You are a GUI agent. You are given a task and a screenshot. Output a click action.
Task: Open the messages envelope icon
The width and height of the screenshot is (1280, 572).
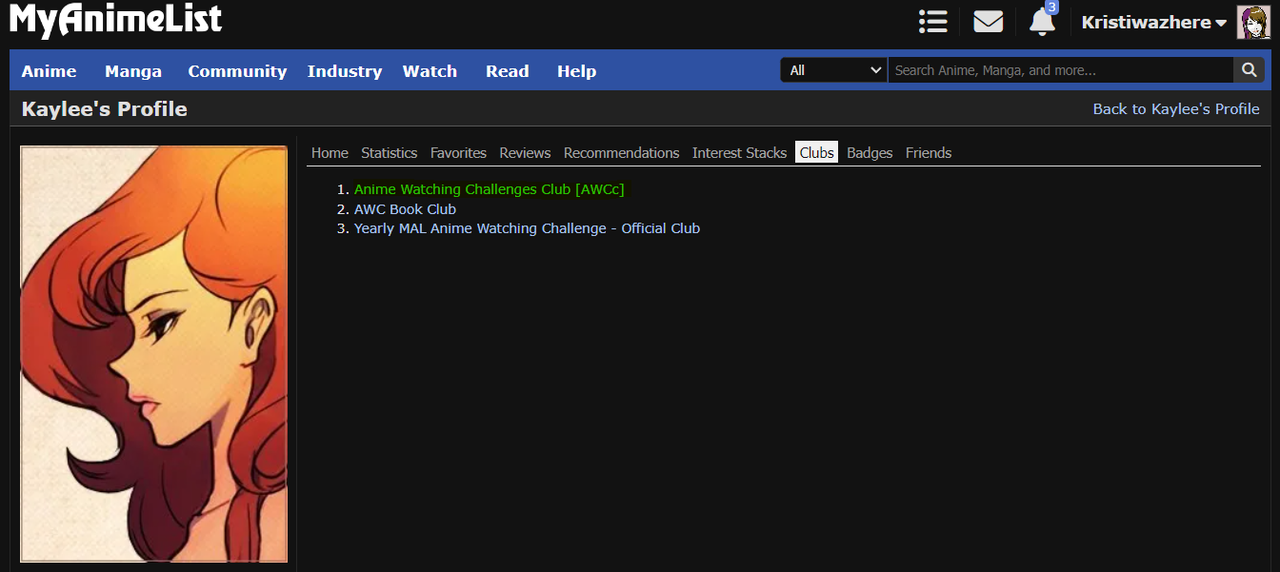pyautogui.click(x=988, y=21)
